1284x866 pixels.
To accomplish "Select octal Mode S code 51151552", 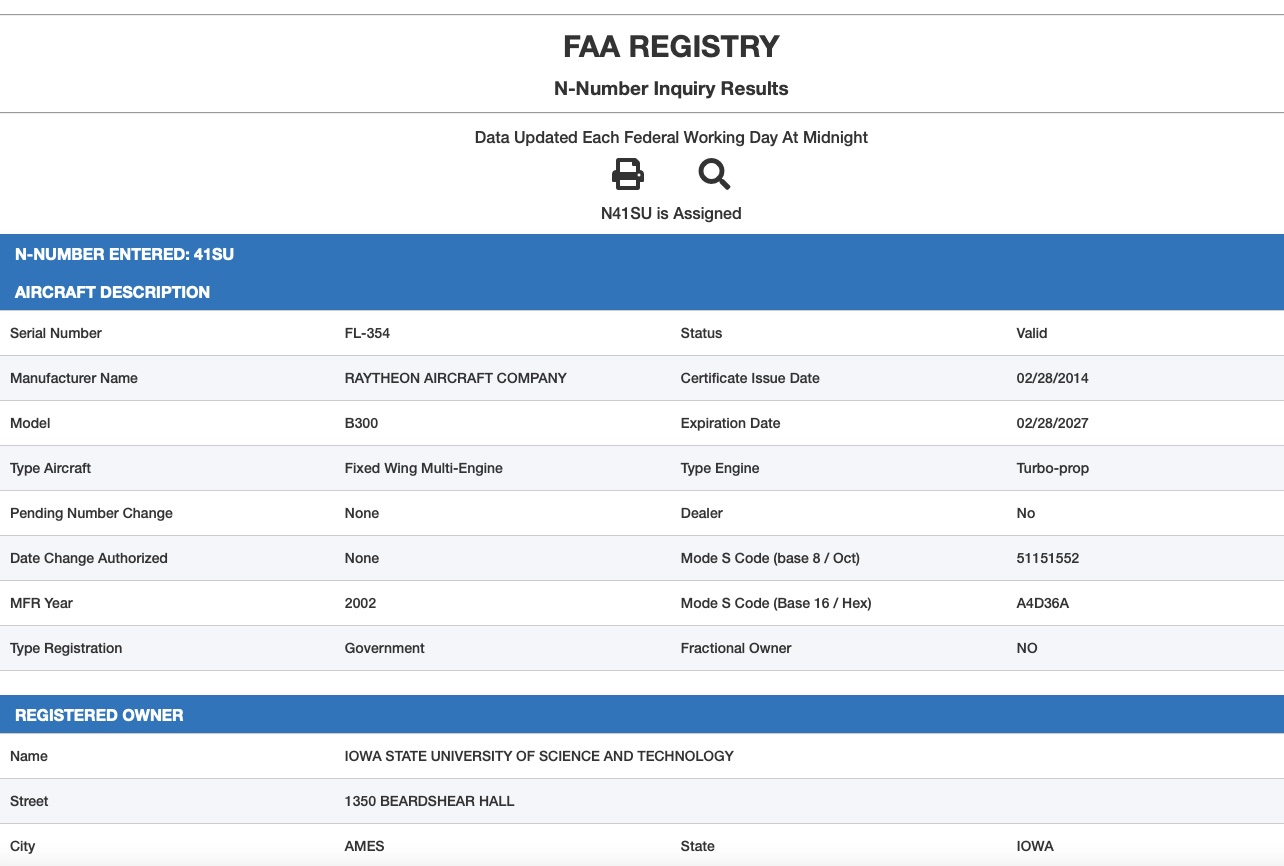I will click(x=1048, y=558).
